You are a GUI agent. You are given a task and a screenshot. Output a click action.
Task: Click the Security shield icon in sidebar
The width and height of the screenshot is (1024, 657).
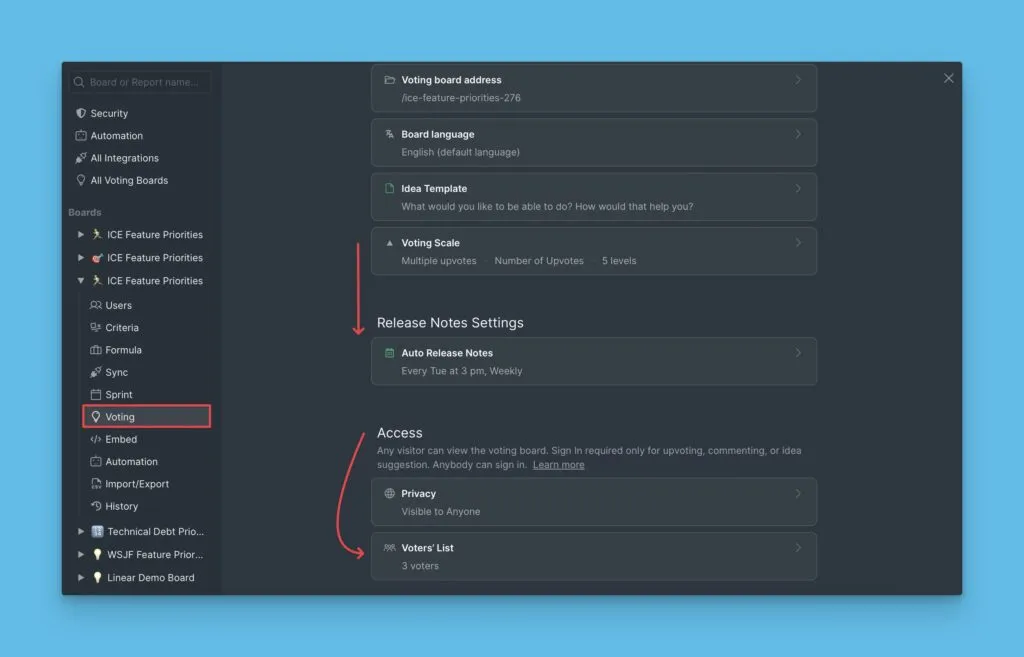pyautogui.click(x=81, y=114)
